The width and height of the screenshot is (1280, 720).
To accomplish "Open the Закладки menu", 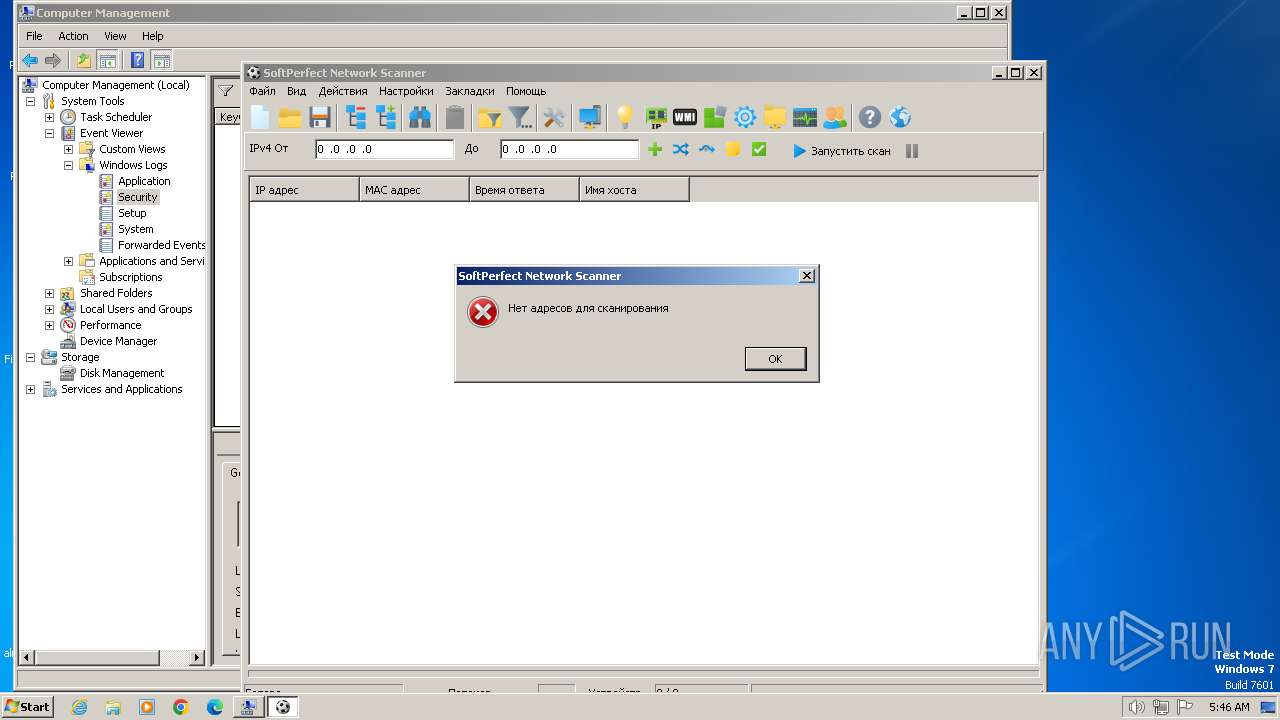I will click(470, 91).
